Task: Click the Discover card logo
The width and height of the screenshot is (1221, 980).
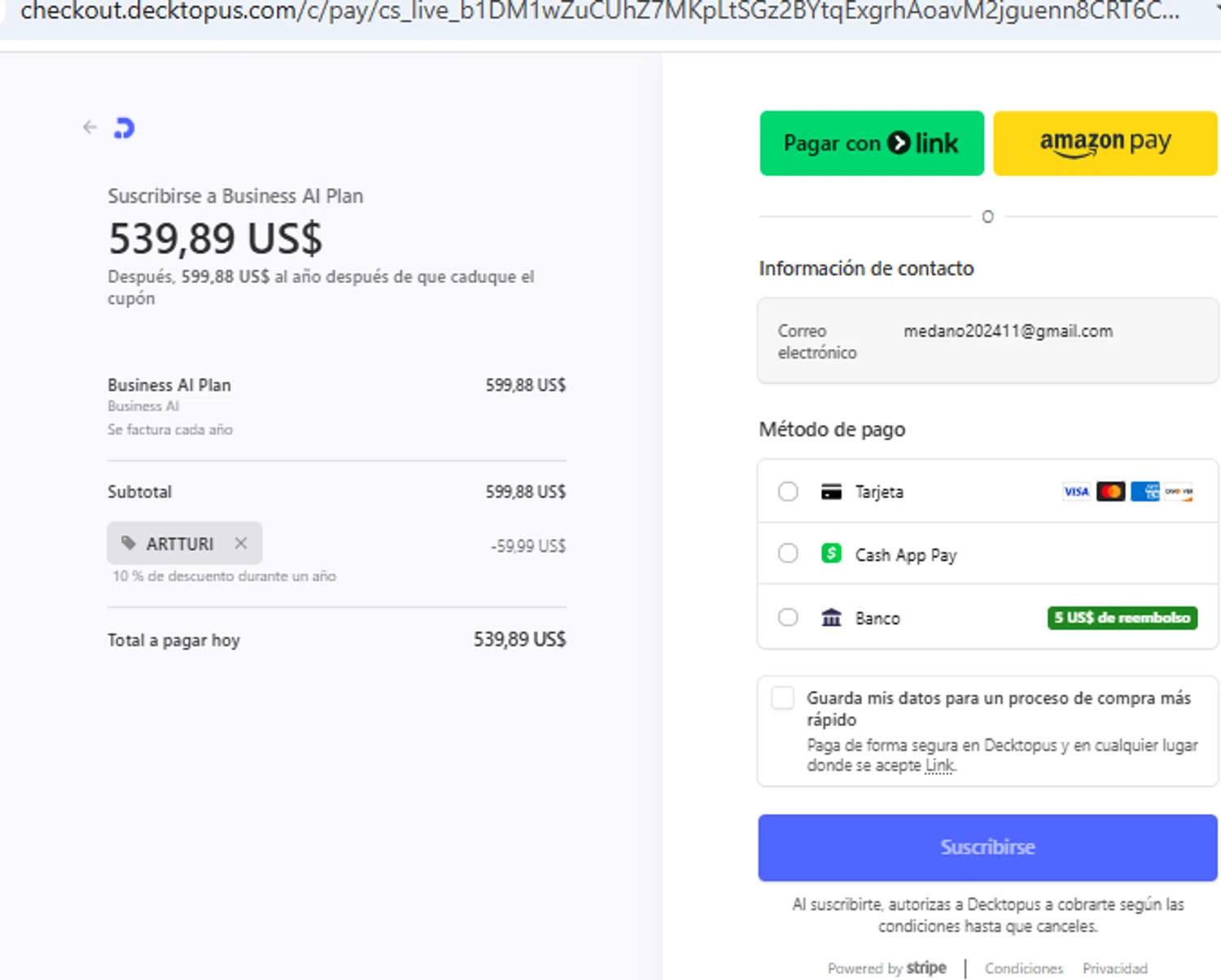Action: click(1179, 492)
